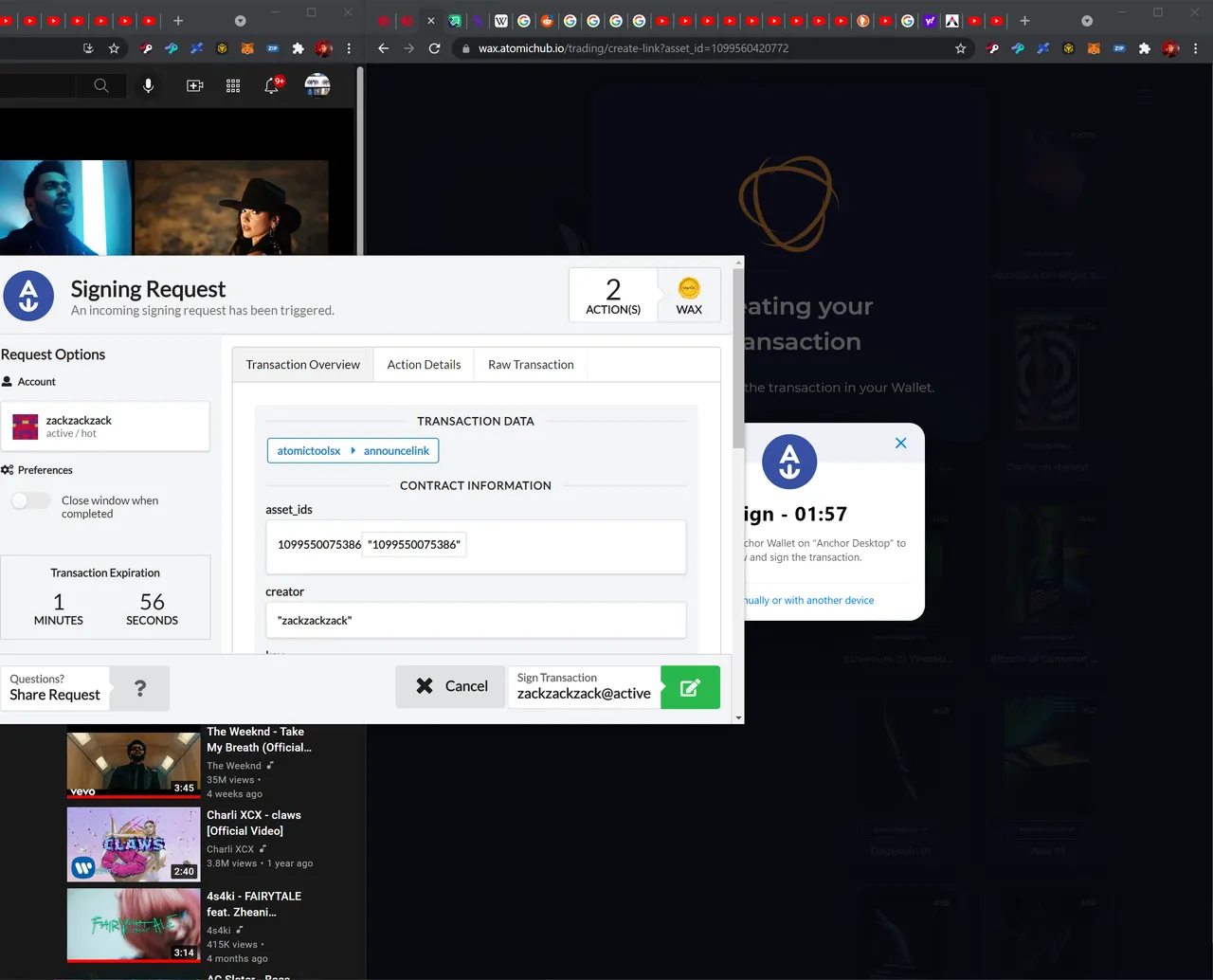Click the WAX chain badge

click(x=689, y=296)
